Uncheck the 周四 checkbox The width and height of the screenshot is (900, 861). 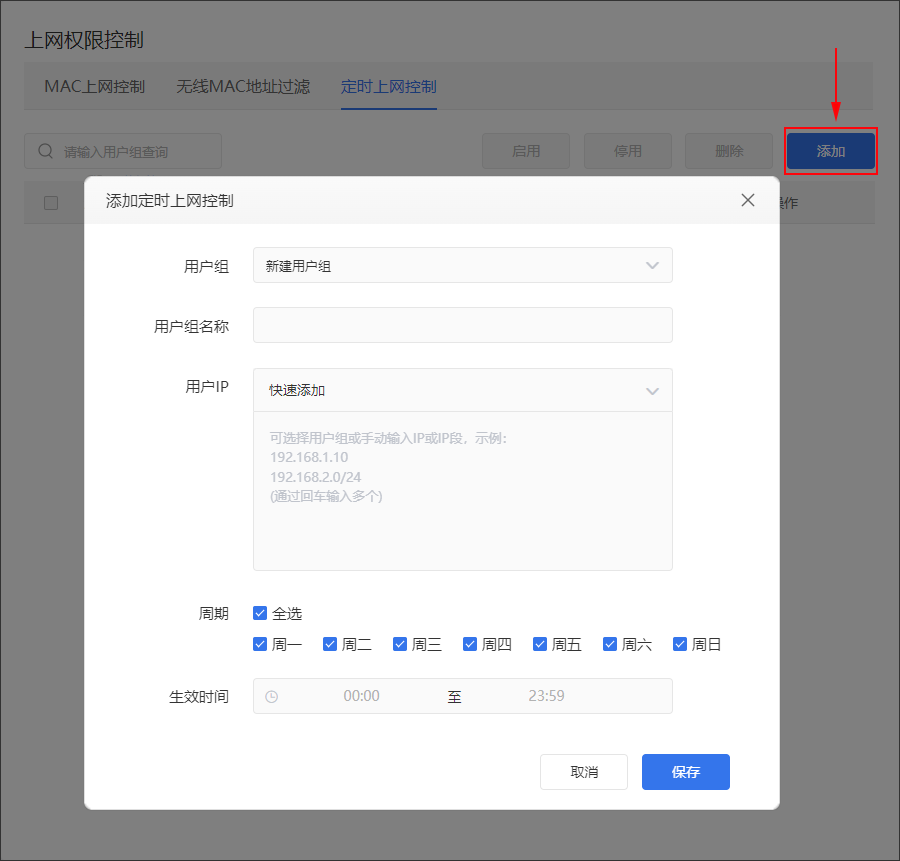[470, 644]
